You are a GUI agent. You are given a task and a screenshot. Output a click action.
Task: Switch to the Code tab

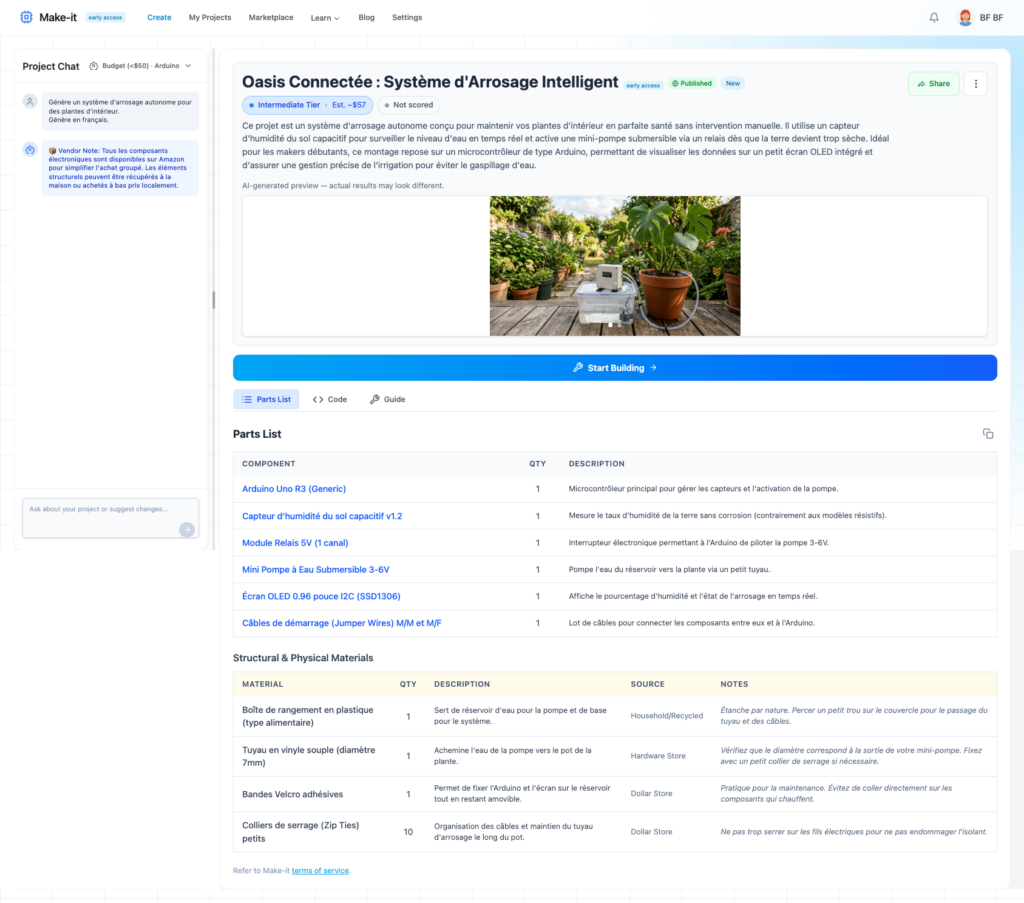tap(330, 399)
